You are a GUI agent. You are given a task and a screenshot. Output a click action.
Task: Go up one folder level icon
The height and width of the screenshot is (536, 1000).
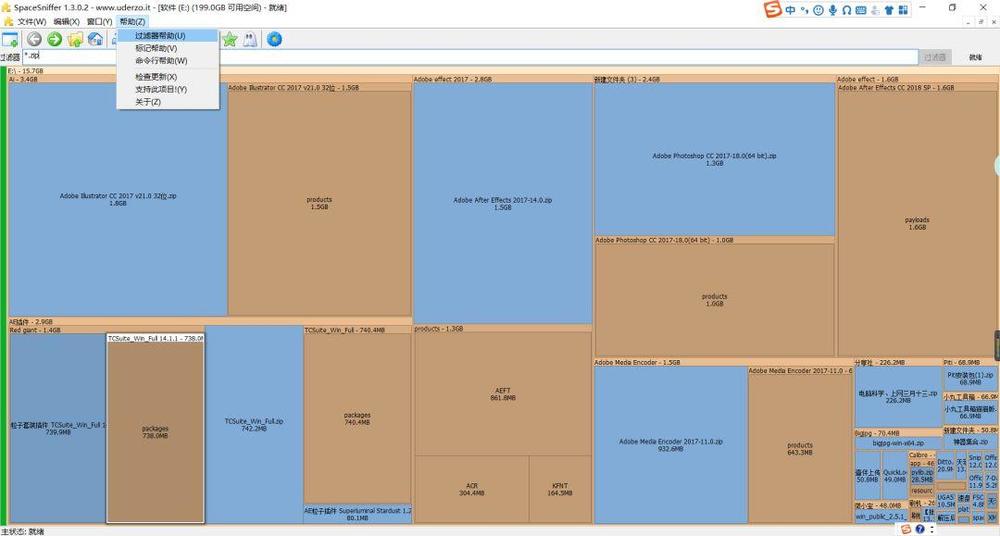(75, 40)
